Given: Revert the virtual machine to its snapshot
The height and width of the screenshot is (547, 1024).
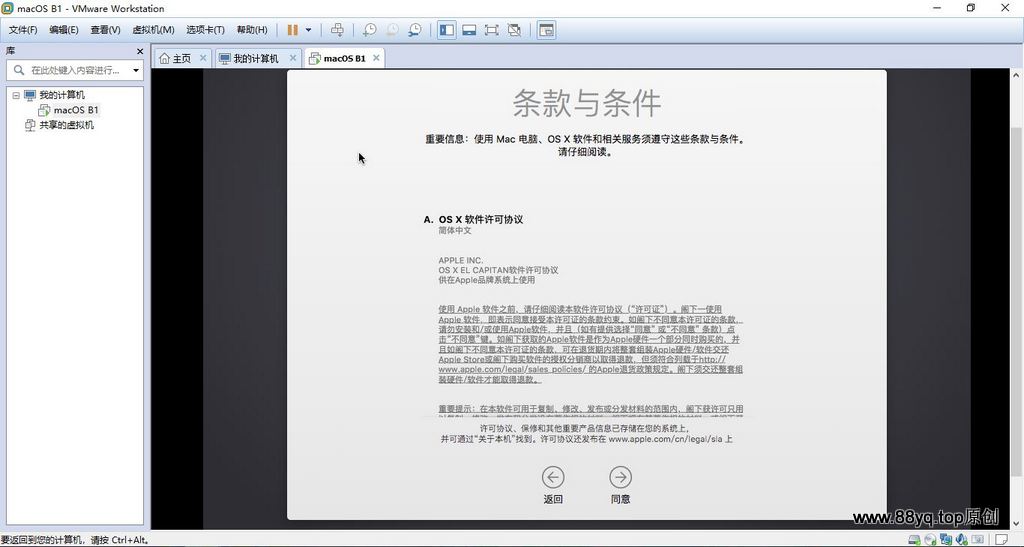Looking at the screenshot, I should click(392, 30).
